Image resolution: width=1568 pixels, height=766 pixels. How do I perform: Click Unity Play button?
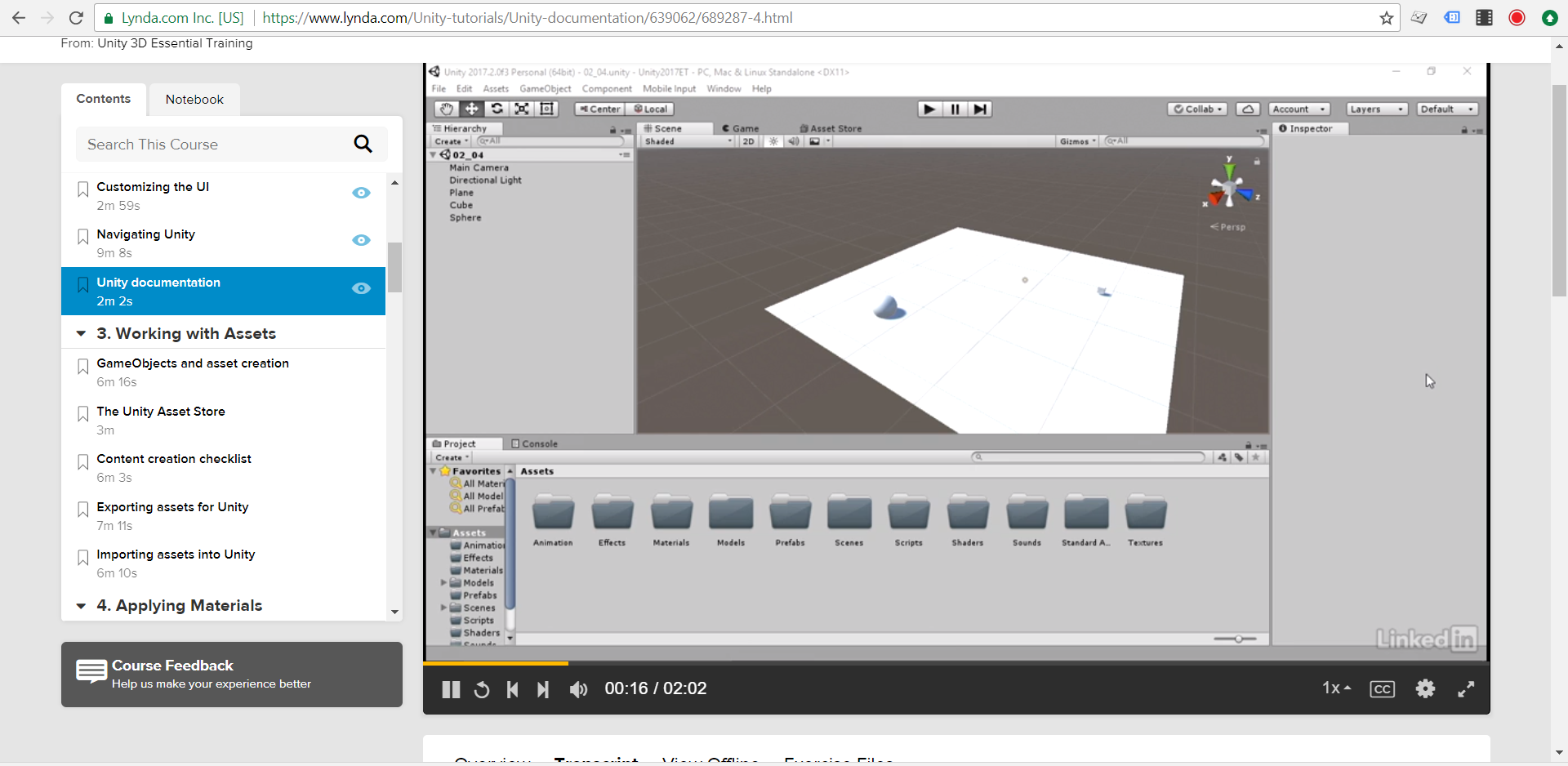point(929,109)
